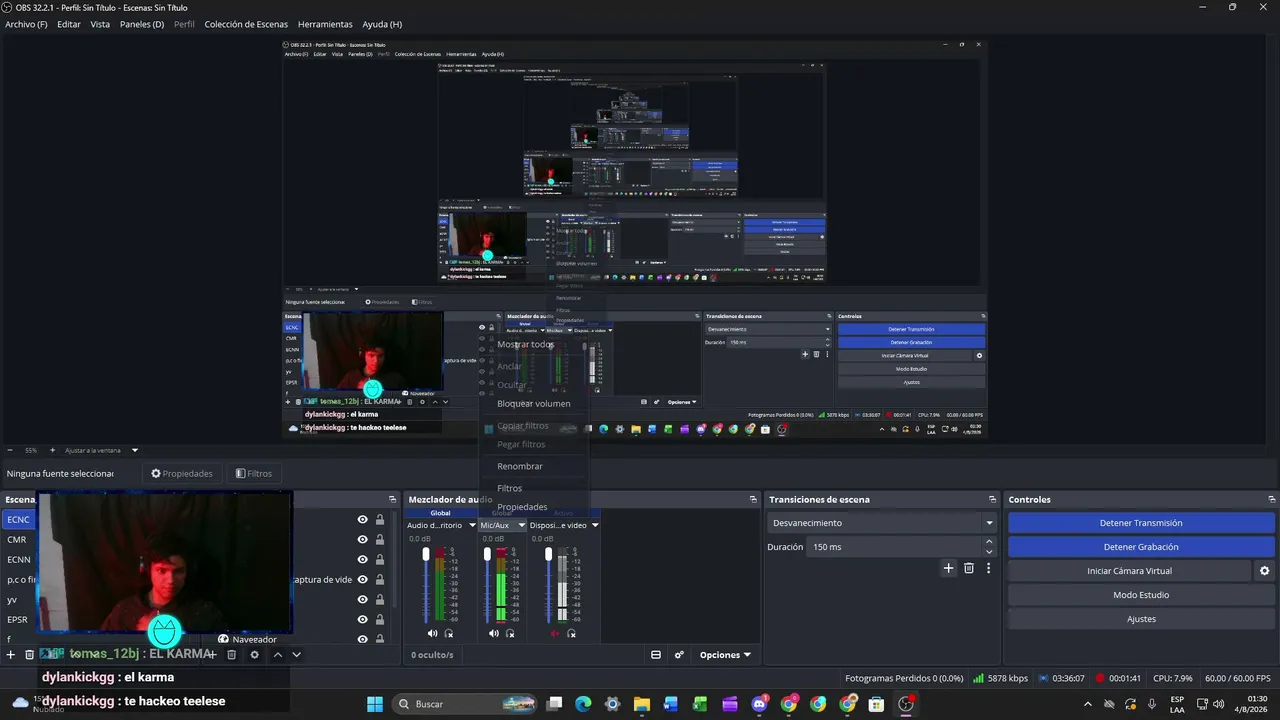Switch the audio mixer layout icon
The width and height of the screenshot is (1280, 720).
click(x=656, y=655)
